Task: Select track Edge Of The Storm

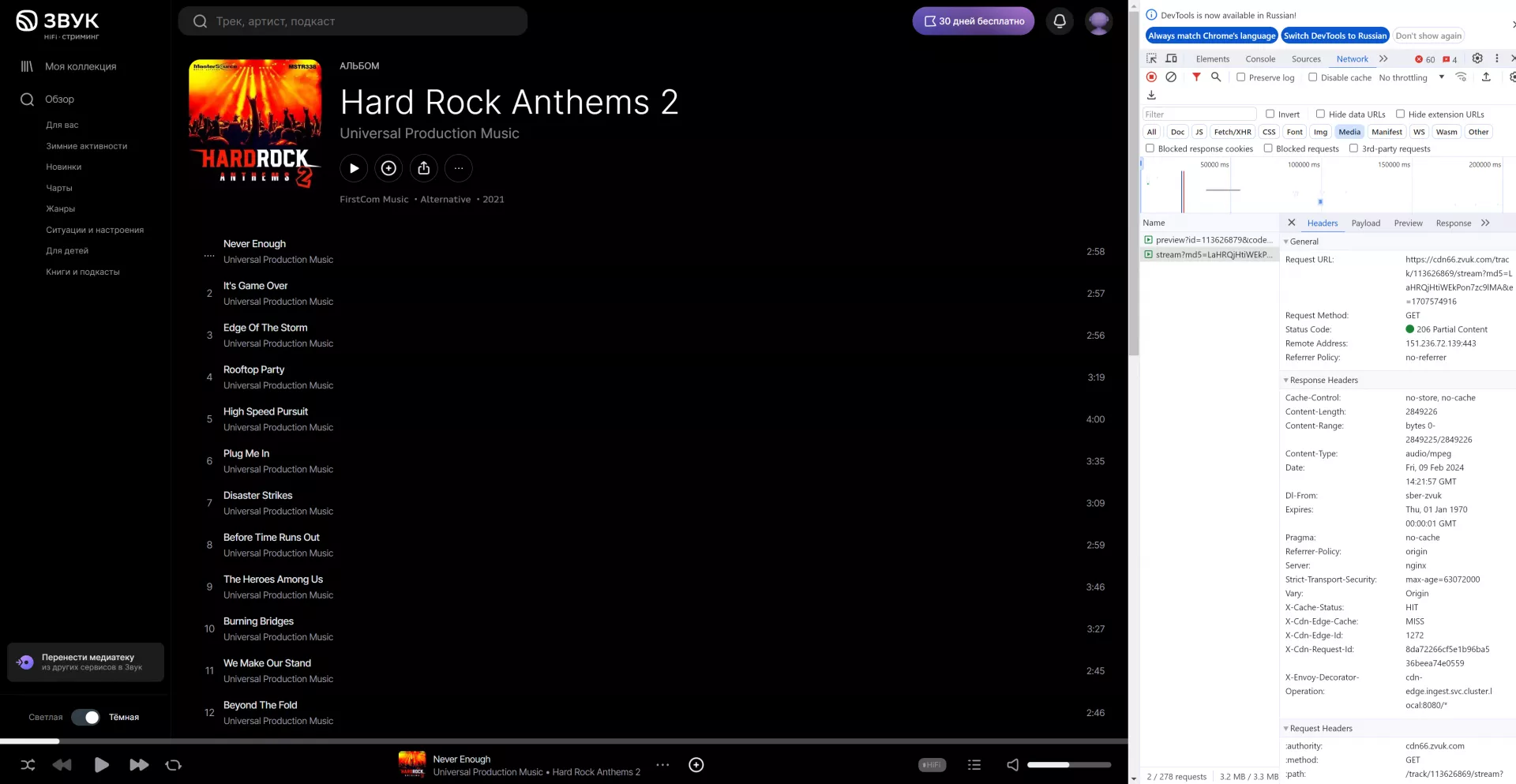Action: point(265,328)
